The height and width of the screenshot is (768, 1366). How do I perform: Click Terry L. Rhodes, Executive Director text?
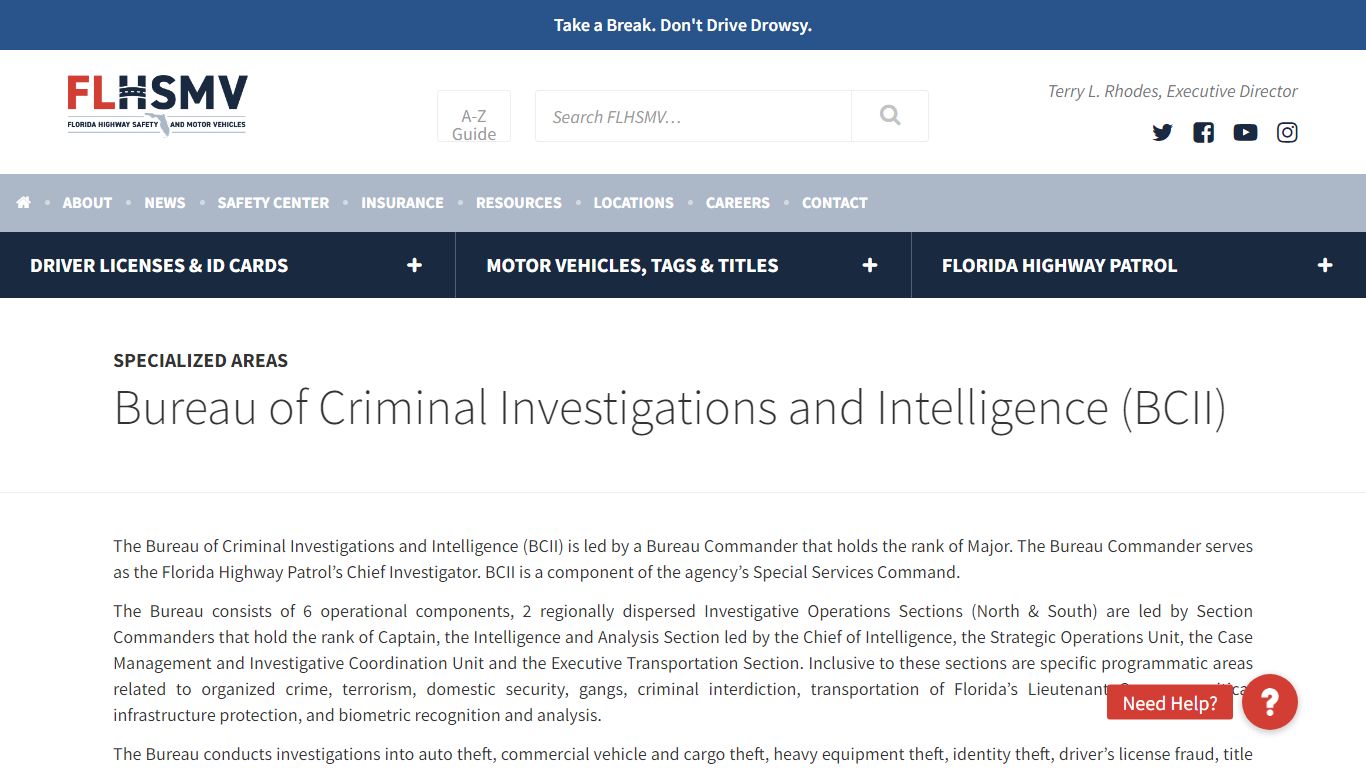pyautogui.click(x=1172, y=91)
